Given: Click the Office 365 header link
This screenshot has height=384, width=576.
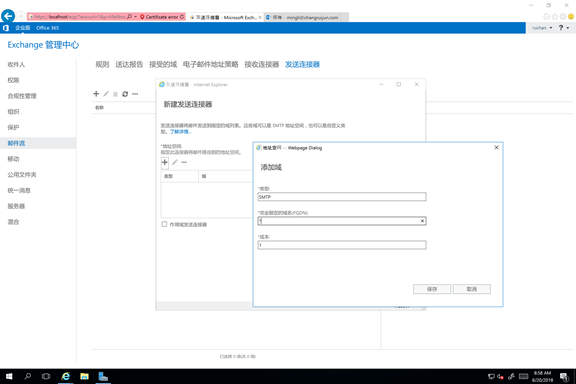Looking at the screenshot, I should tap(47, 28).
